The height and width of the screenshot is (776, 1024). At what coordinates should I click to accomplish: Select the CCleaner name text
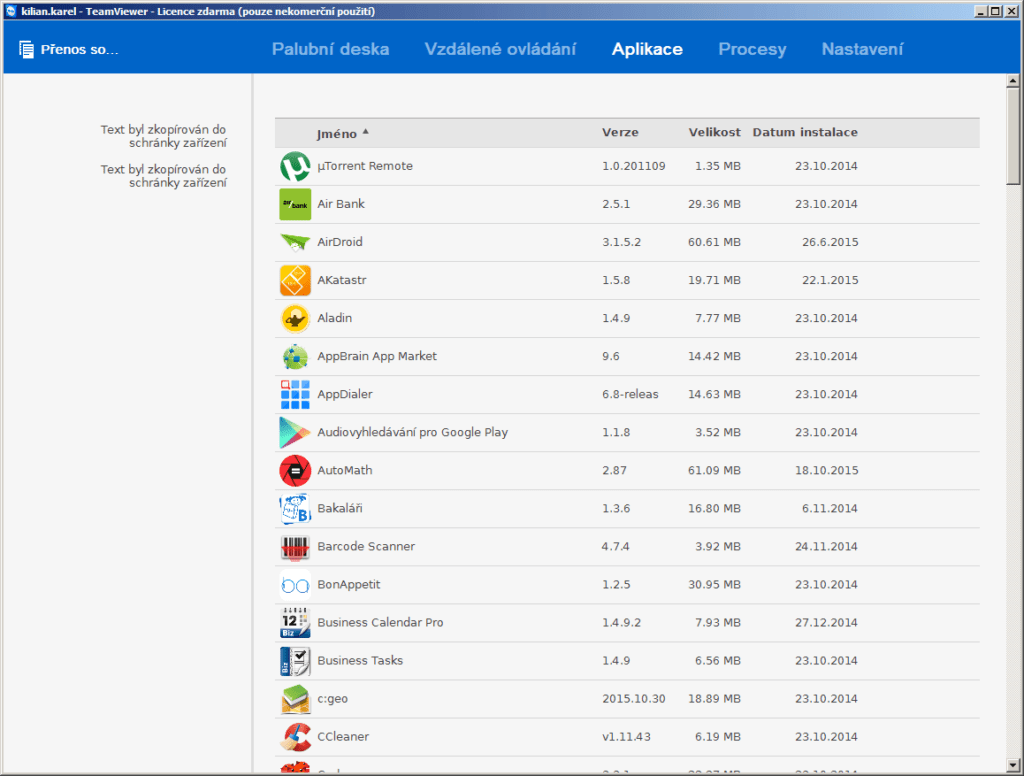click(x=343, y=736)
